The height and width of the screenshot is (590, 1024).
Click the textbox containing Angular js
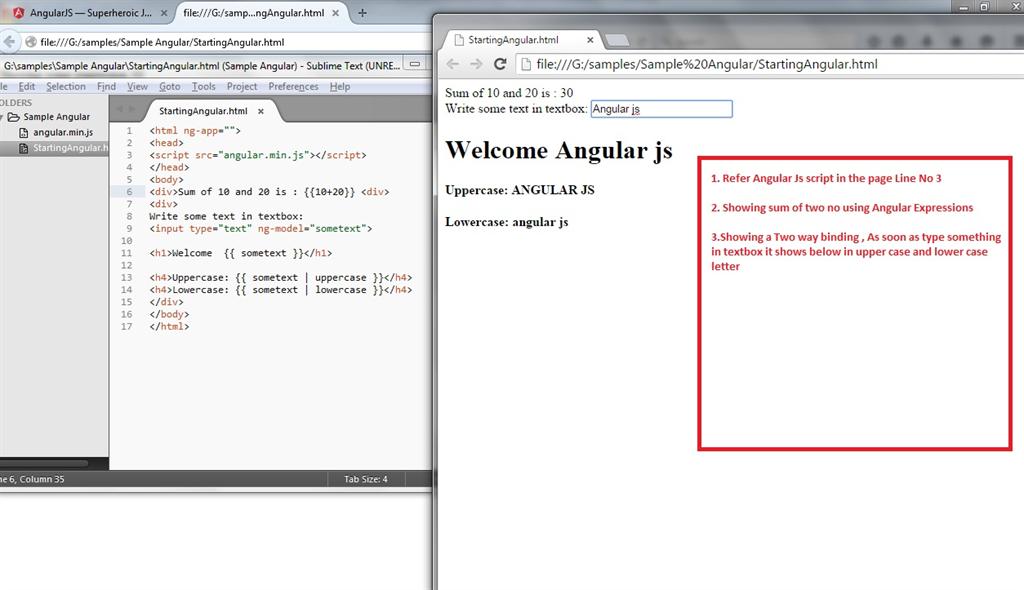tap(662, 109)
